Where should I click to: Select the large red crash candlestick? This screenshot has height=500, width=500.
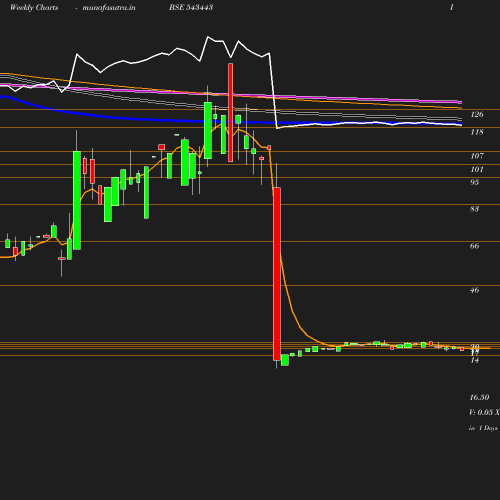(277, 274)
